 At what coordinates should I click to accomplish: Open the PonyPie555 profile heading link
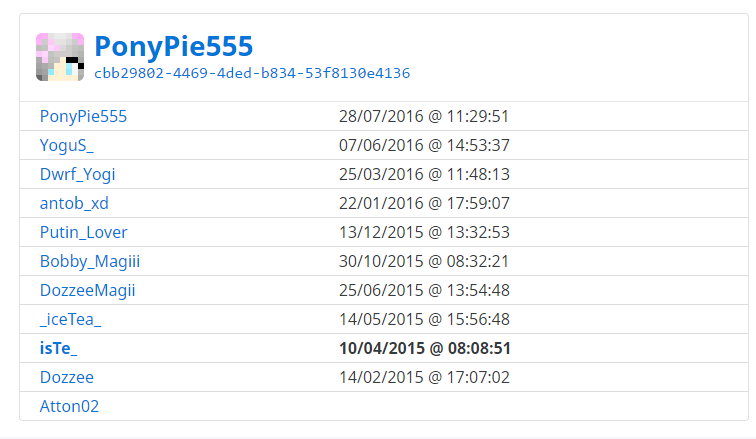[174, 46]
